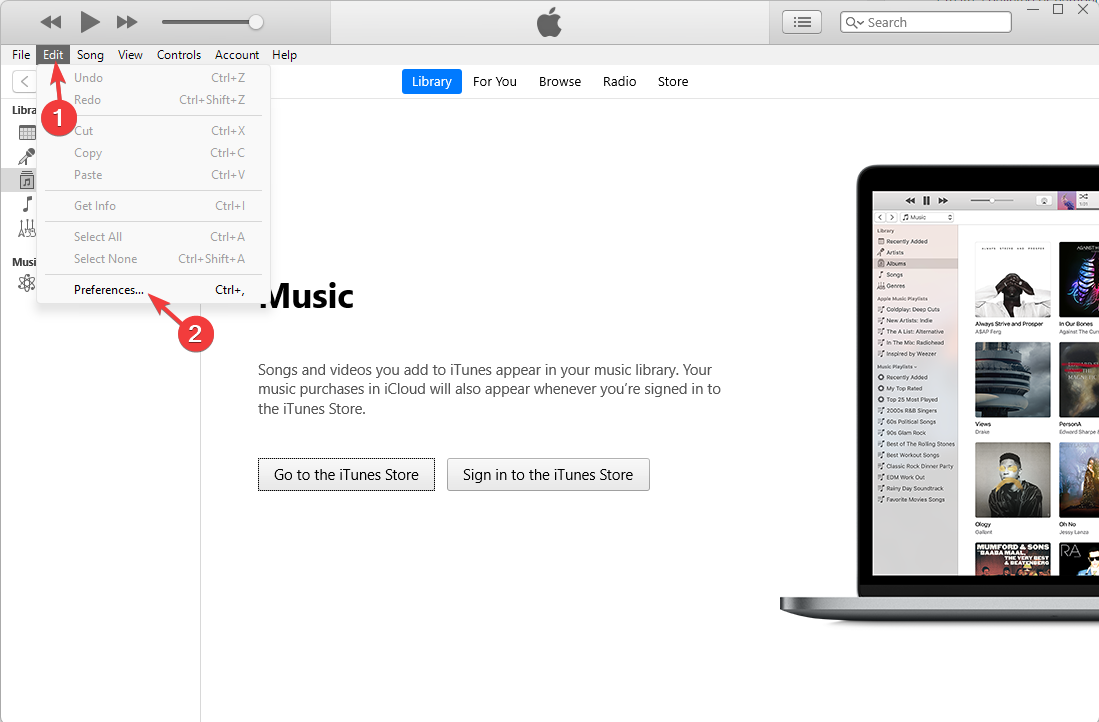Viewport: 1099px width, 722px height.
Task: Click the Apple logo in the toolbar
Action: (549, 21)
